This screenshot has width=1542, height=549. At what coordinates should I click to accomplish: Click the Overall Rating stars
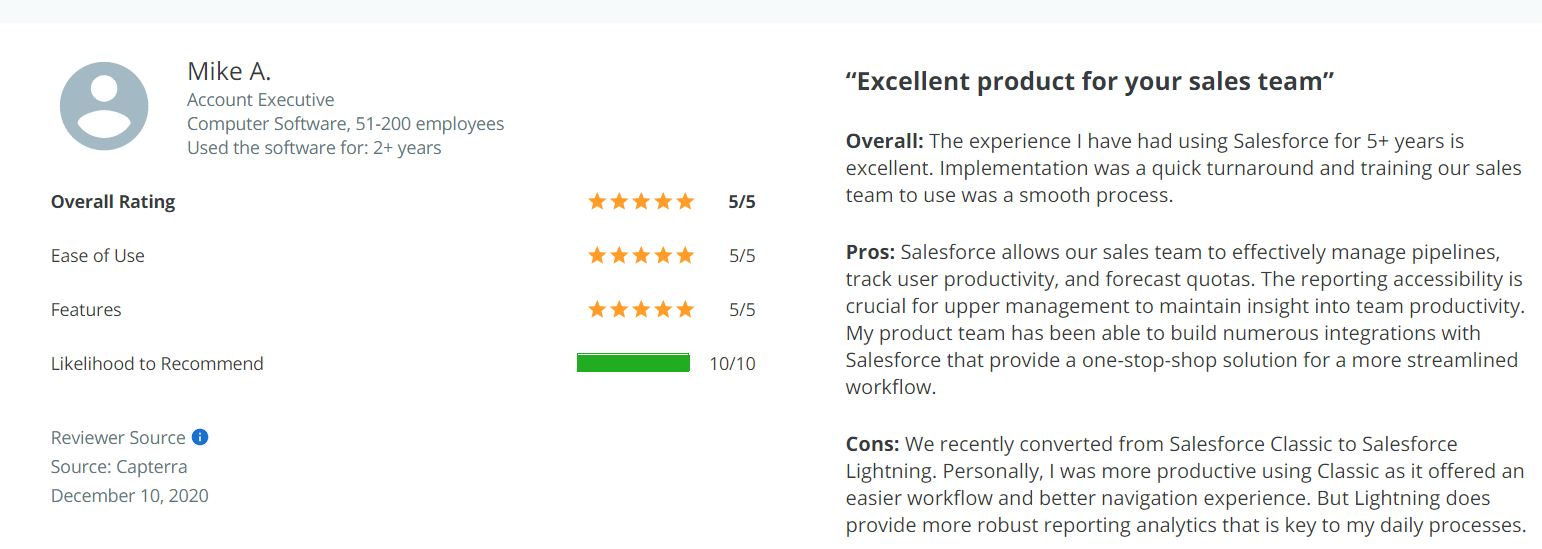[x=641, y=202]
